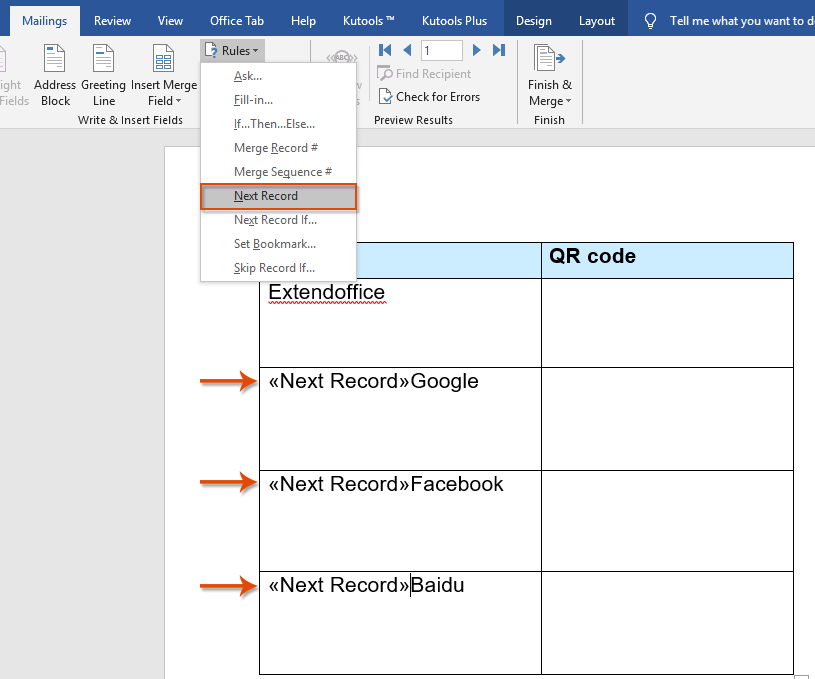
Task: Go to the first record
Action: tap(385, 50)
